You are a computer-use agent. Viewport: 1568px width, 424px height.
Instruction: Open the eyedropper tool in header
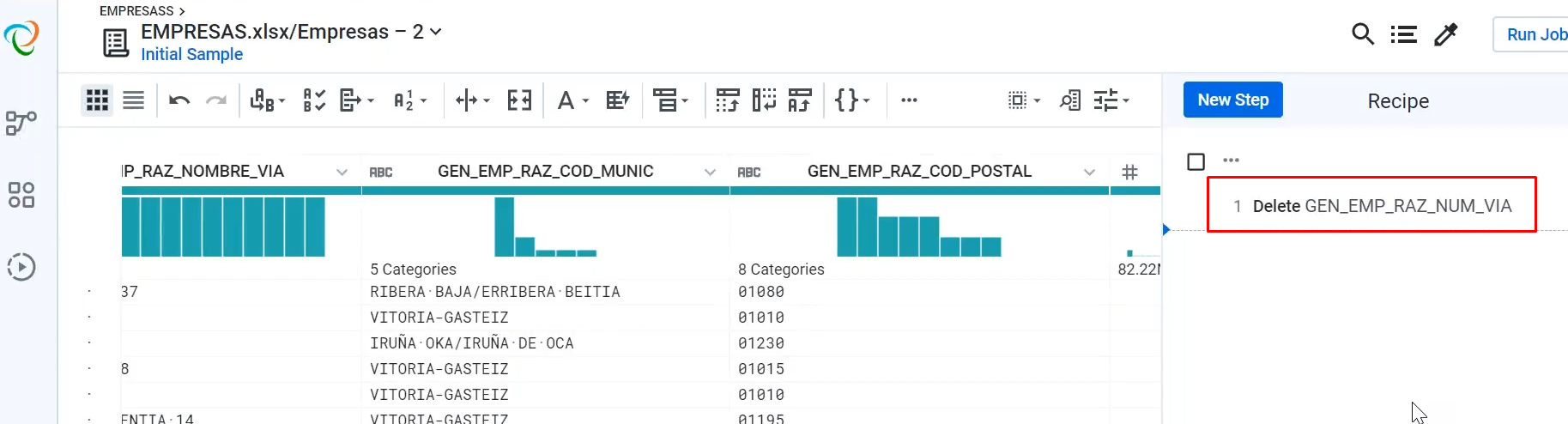pos(1446,34)
